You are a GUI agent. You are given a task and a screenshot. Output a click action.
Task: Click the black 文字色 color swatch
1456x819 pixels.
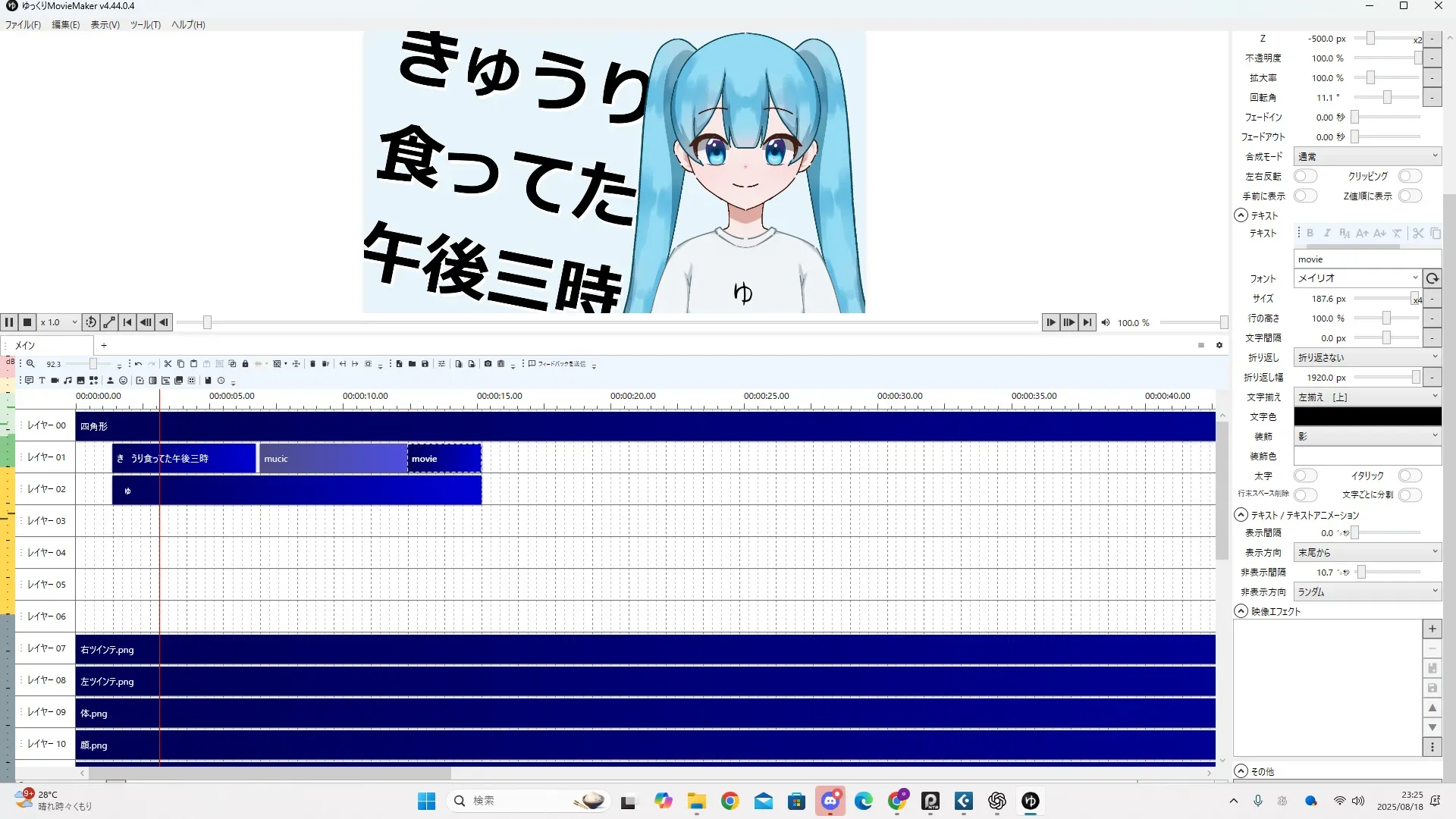(1367, 416)
